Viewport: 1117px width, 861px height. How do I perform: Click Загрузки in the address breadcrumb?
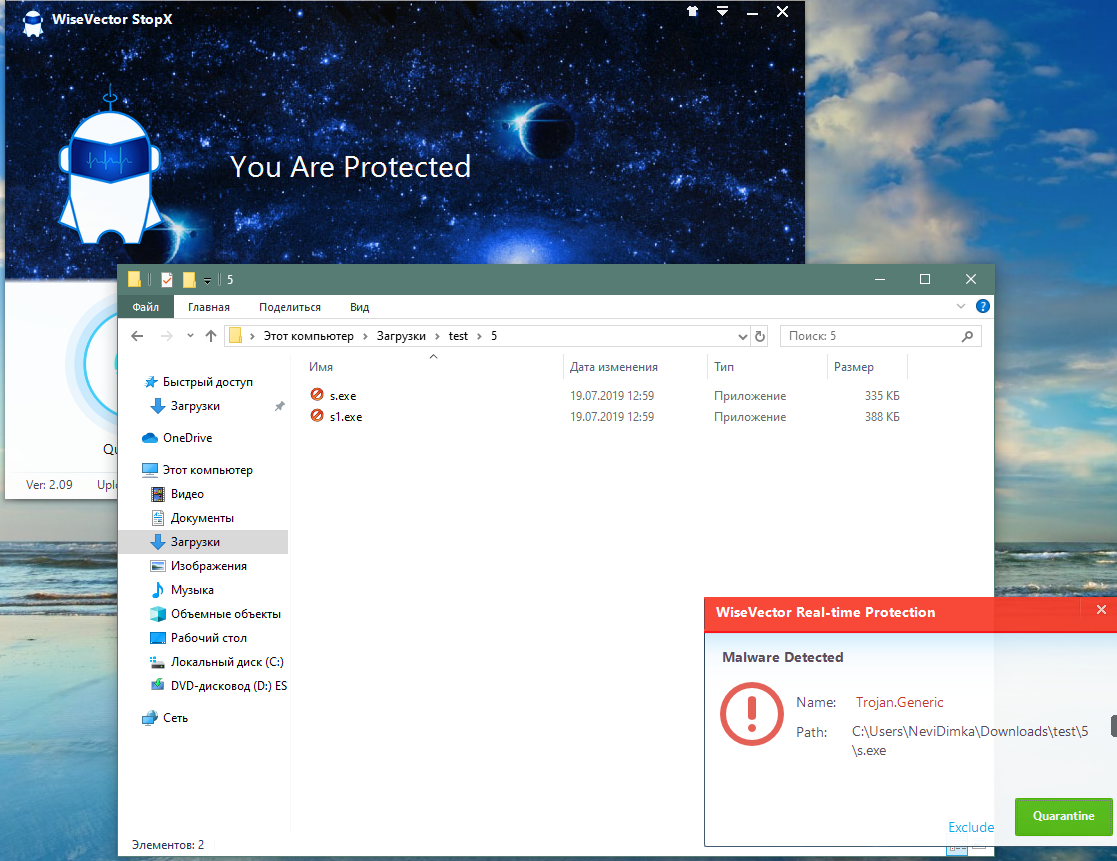[x=401, y=336]
